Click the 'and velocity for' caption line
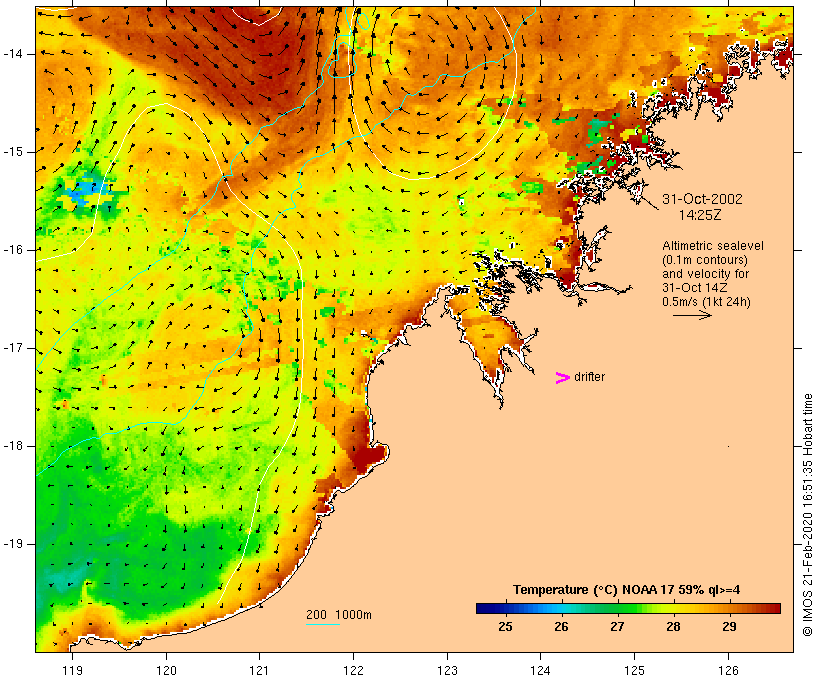 click(705, 274)
